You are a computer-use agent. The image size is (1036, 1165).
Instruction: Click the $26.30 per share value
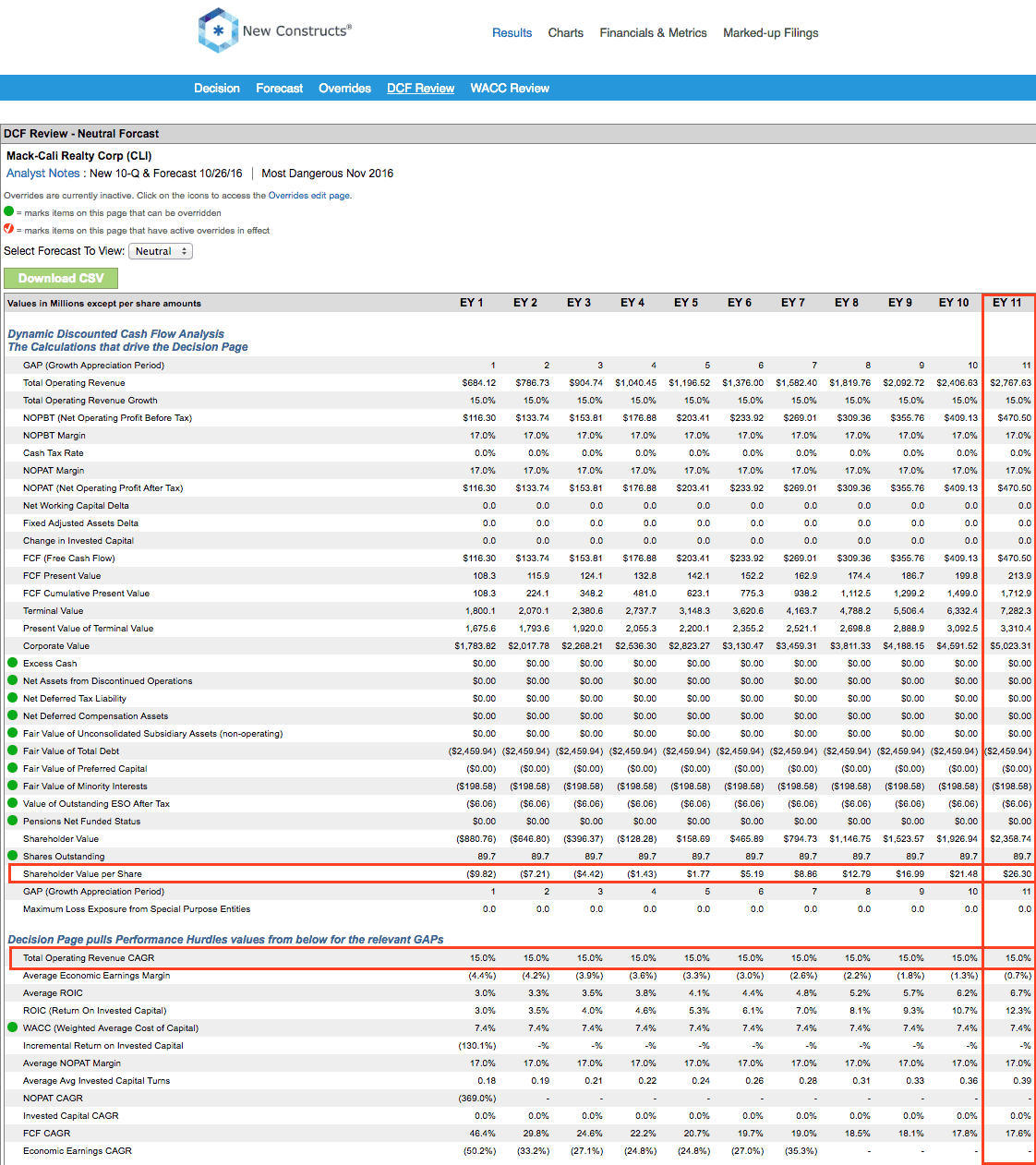(x=1018, y=873)
